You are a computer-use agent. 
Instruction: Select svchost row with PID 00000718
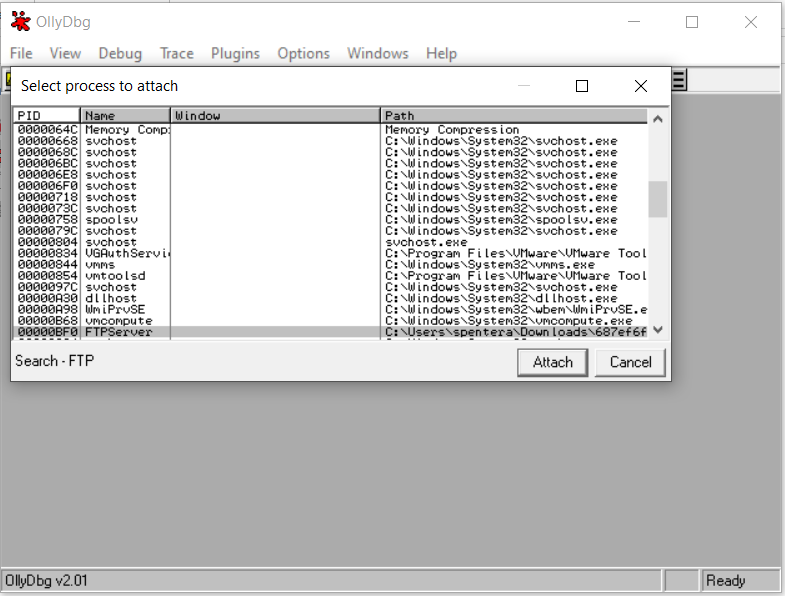click(x=330, y=197)
